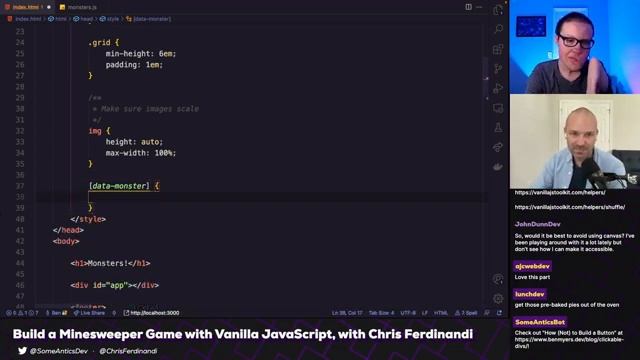Click [data-monster] breadcrumb segment

tap(149, 19)
